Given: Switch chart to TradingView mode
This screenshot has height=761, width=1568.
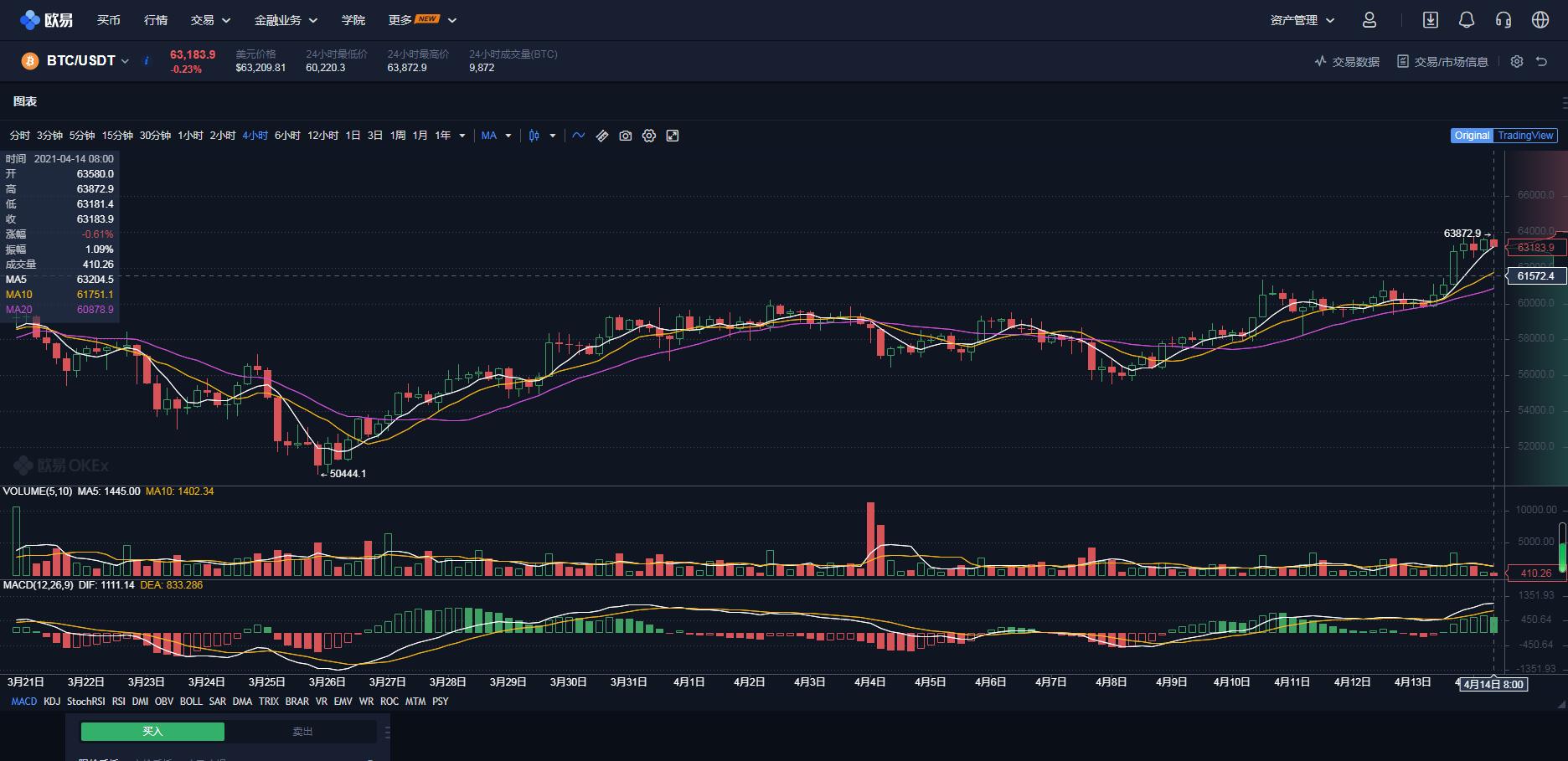Looking at the screenshot, I should (x=1524, y=135).
